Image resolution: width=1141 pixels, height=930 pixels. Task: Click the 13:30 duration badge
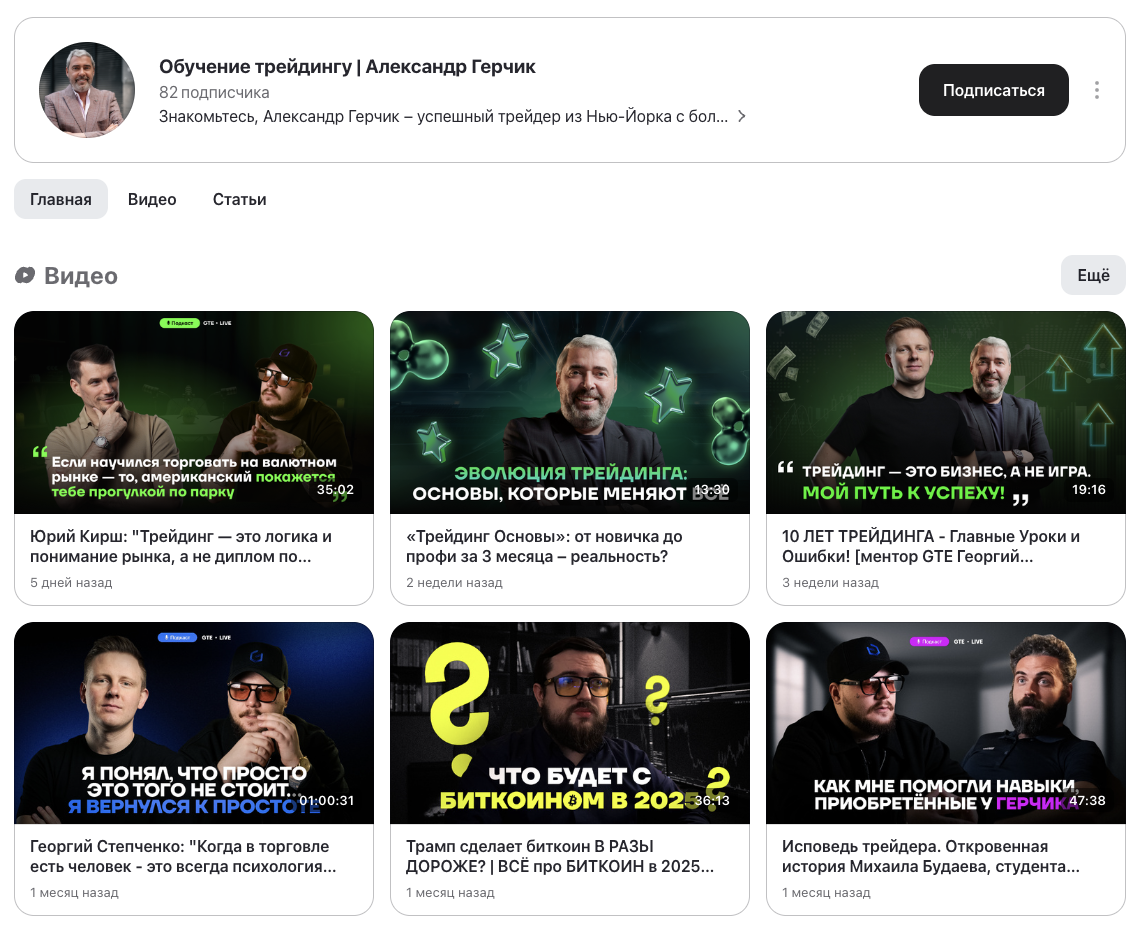point(712,490)
